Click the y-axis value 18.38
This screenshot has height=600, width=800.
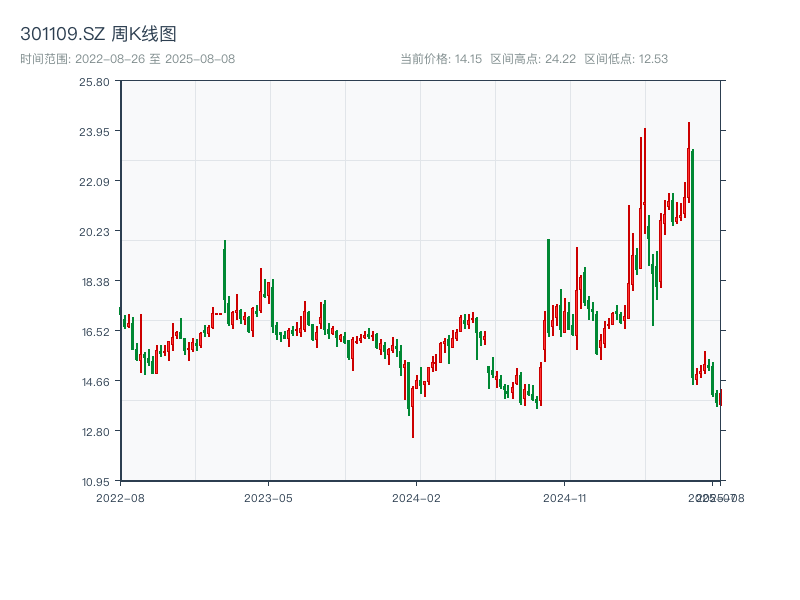pyautogui.click(x=95, y=282)
